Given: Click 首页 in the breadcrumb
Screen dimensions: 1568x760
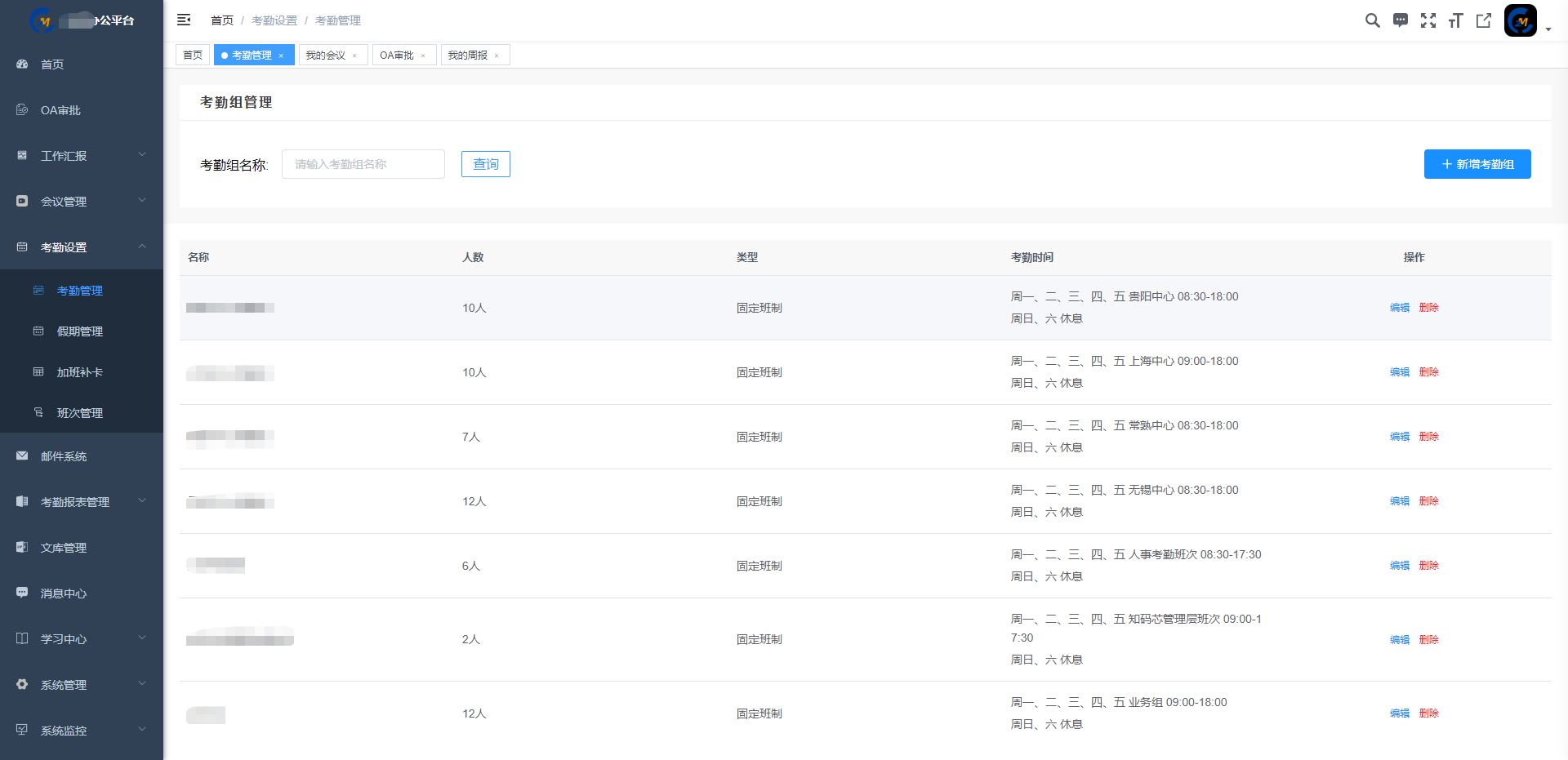Looking at the screenshot, I should point(222,20).
